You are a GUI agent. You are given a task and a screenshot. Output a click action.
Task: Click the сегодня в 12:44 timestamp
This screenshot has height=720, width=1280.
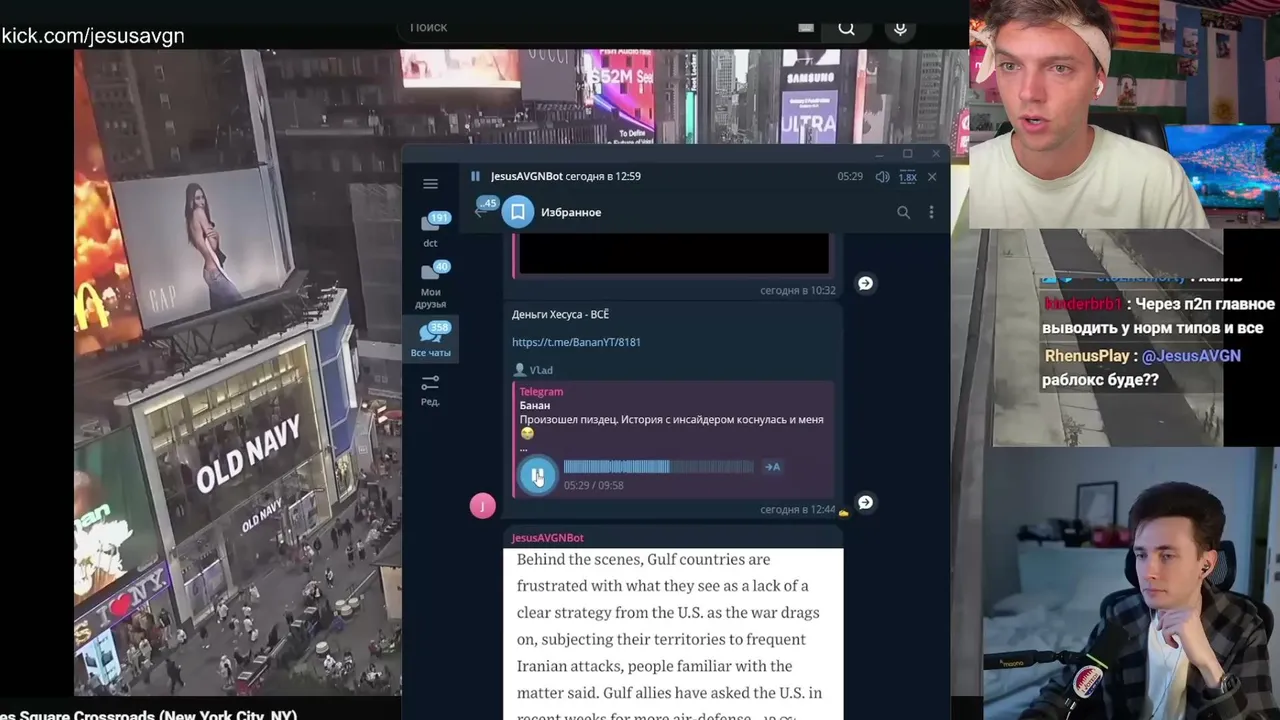click(798, 510)
